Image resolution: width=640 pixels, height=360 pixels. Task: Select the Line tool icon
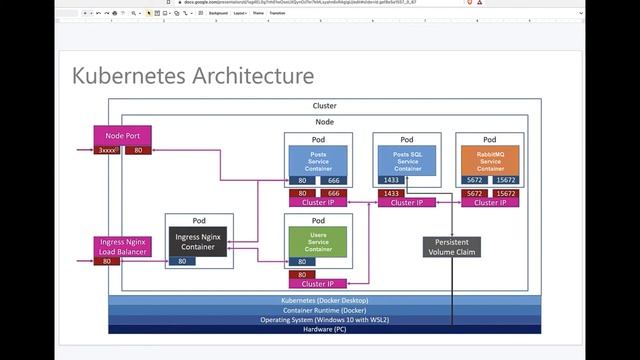pos(185,13)
